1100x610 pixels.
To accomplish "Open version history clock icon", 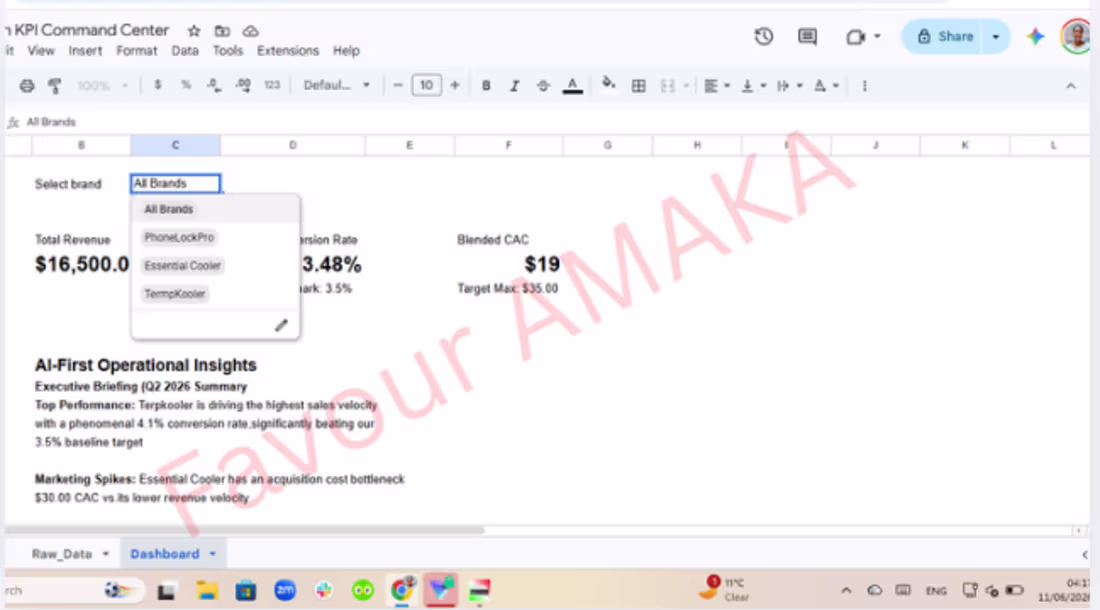I will pos(764,36).
